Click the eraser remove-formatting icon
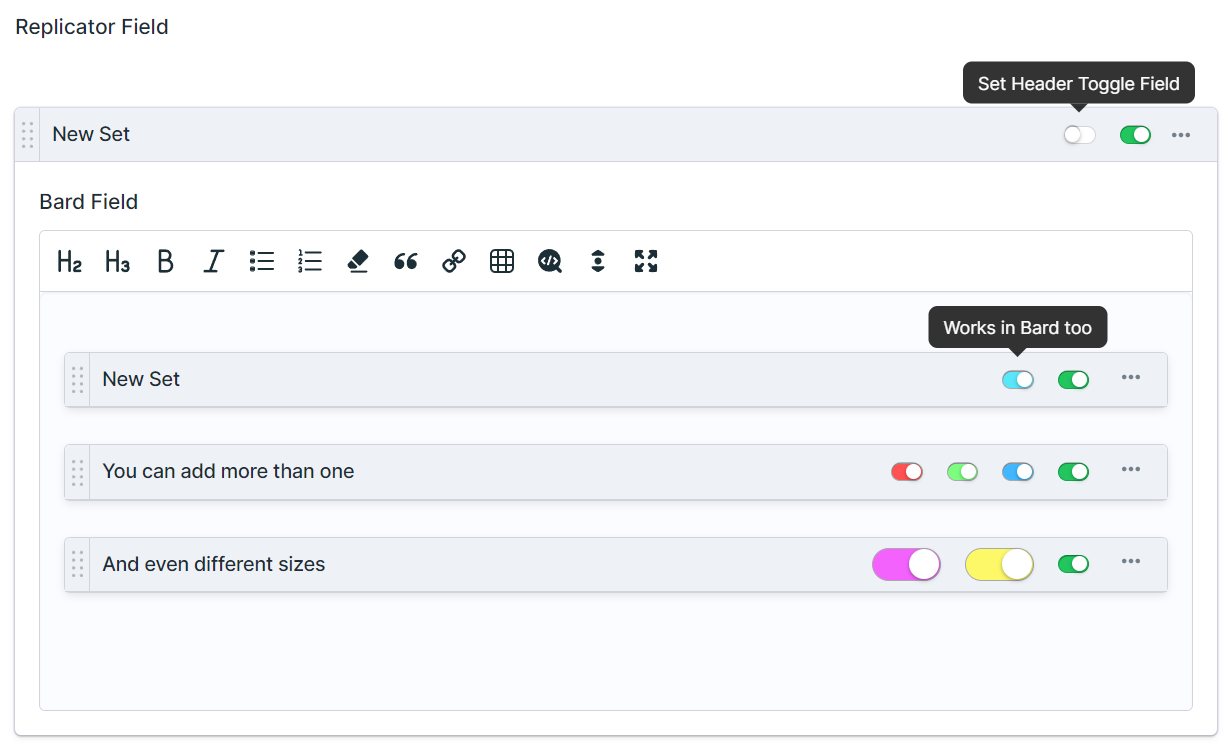This screenshot has width=1232, height=755. (x=358, y=262)
